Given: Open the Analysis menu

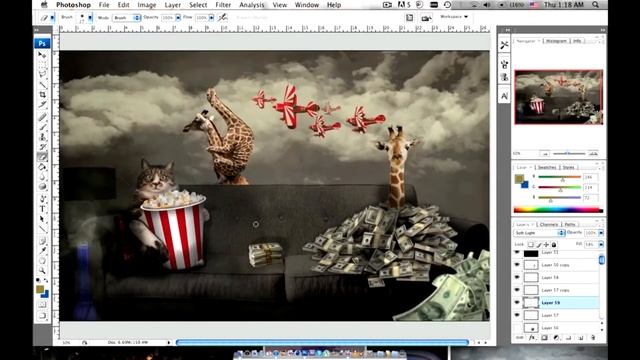Looking at the screenshot, I should (251, 5).
